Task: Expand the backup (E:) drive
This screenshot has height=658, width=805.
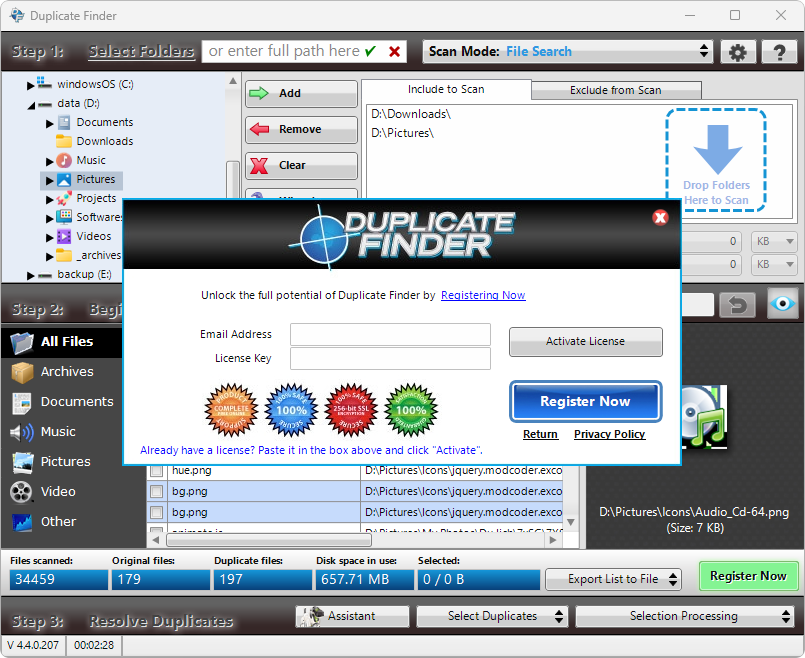Action: pos(30,276)
